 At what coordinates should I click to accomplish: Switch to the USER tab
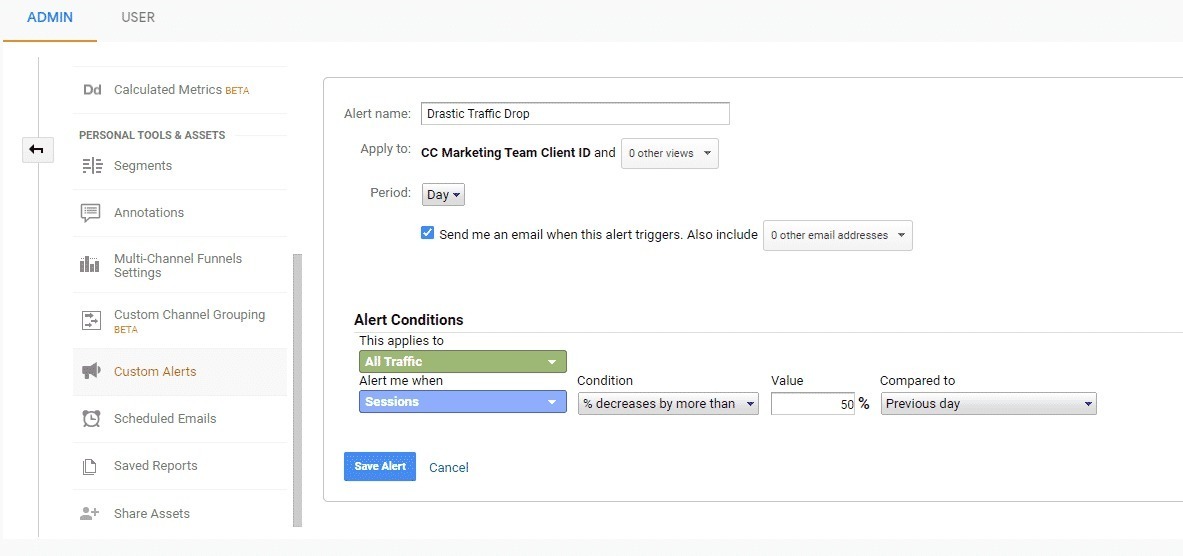point(138,17)
